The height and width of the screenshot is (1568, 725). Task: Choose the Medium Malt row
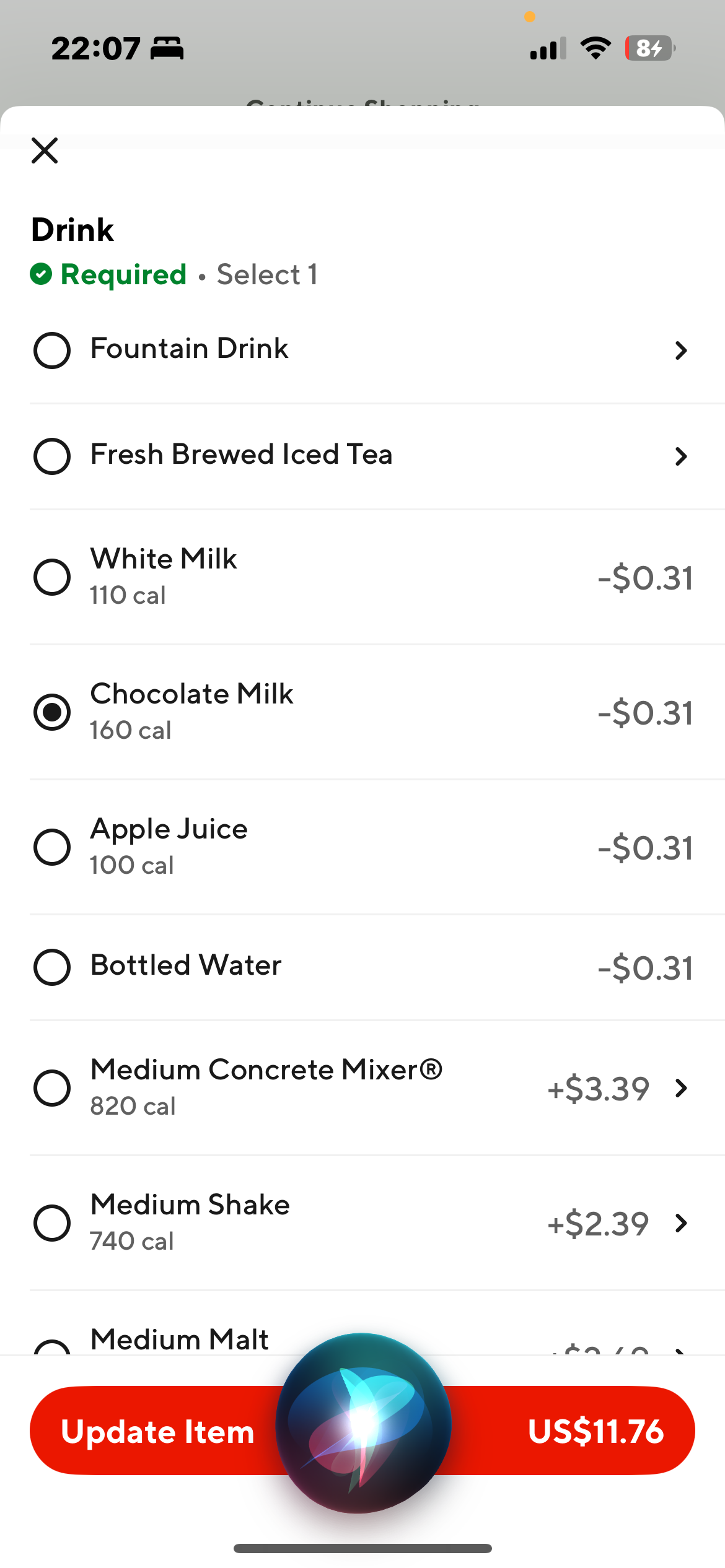(180, 1340)
